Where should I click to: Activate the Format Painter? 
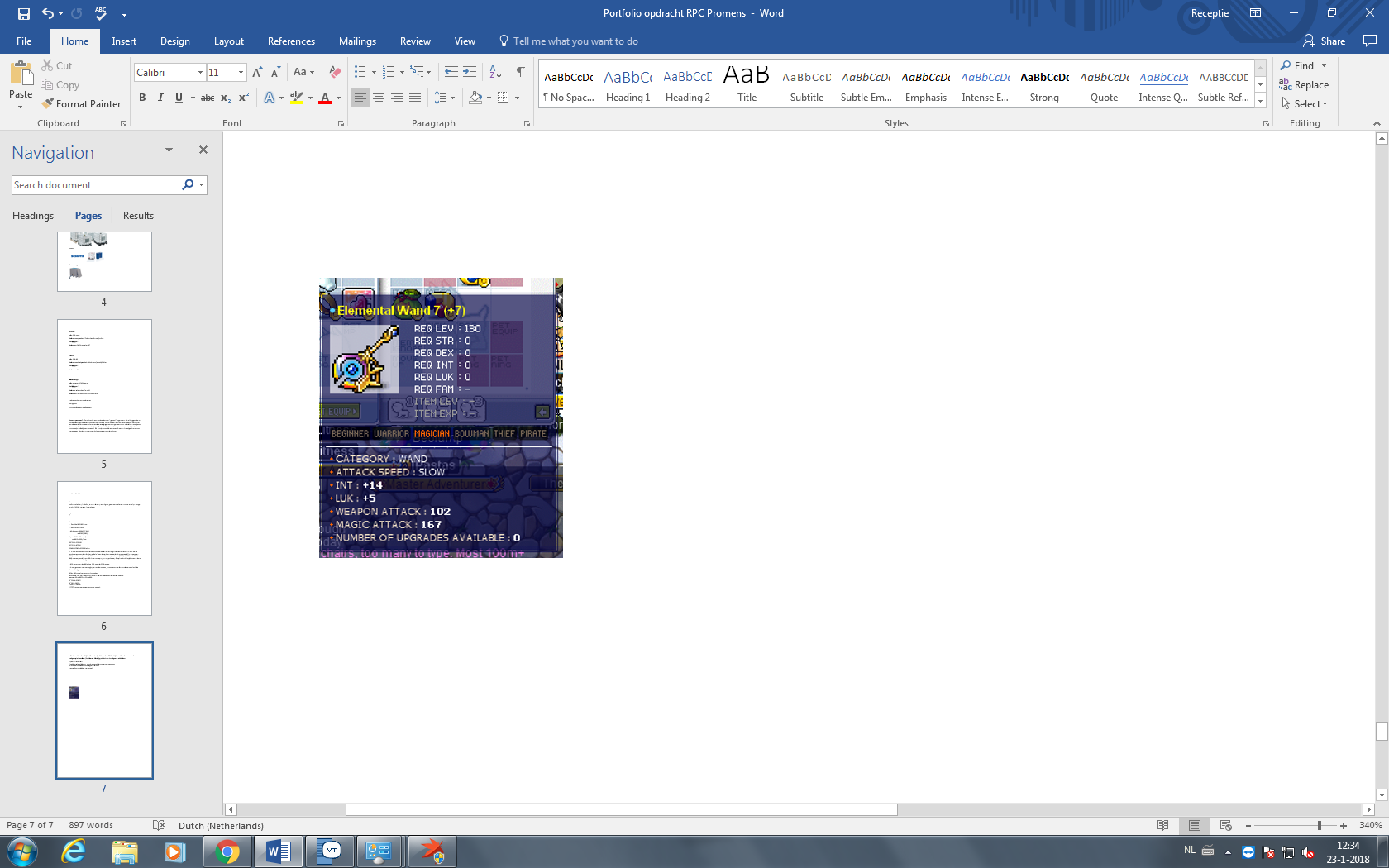tap(81, 104)
